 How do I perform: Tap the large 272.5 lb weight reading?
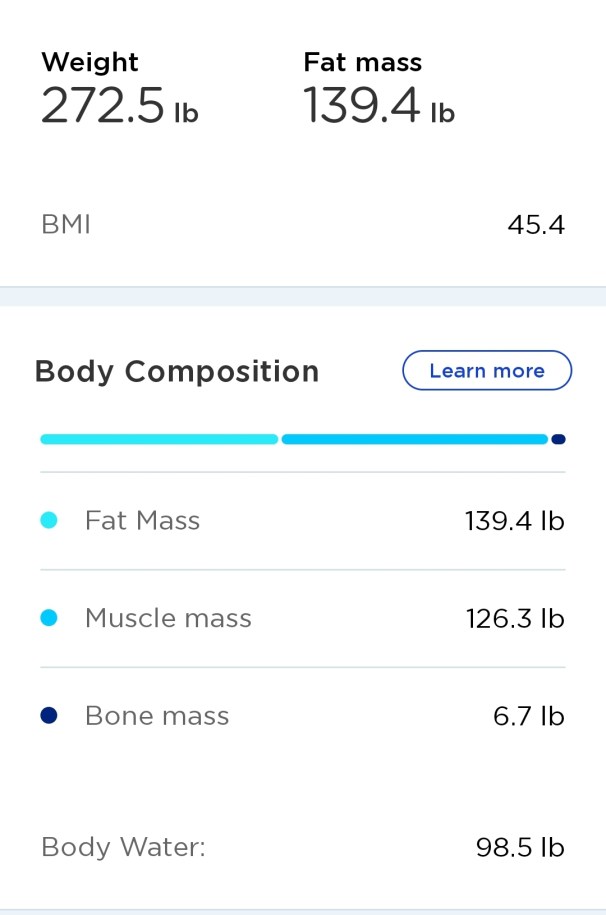tap(119, 106)
